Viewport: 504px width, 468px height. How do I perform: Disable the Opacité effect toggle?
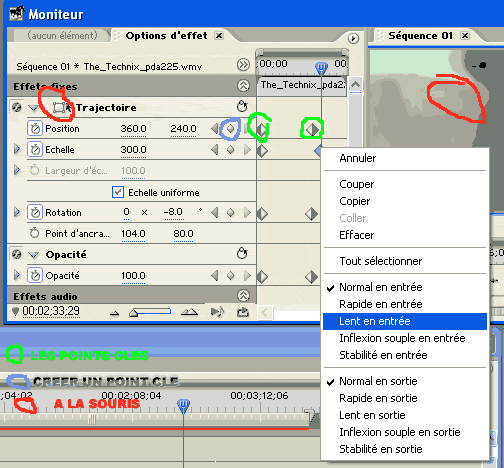pos(17,254)
